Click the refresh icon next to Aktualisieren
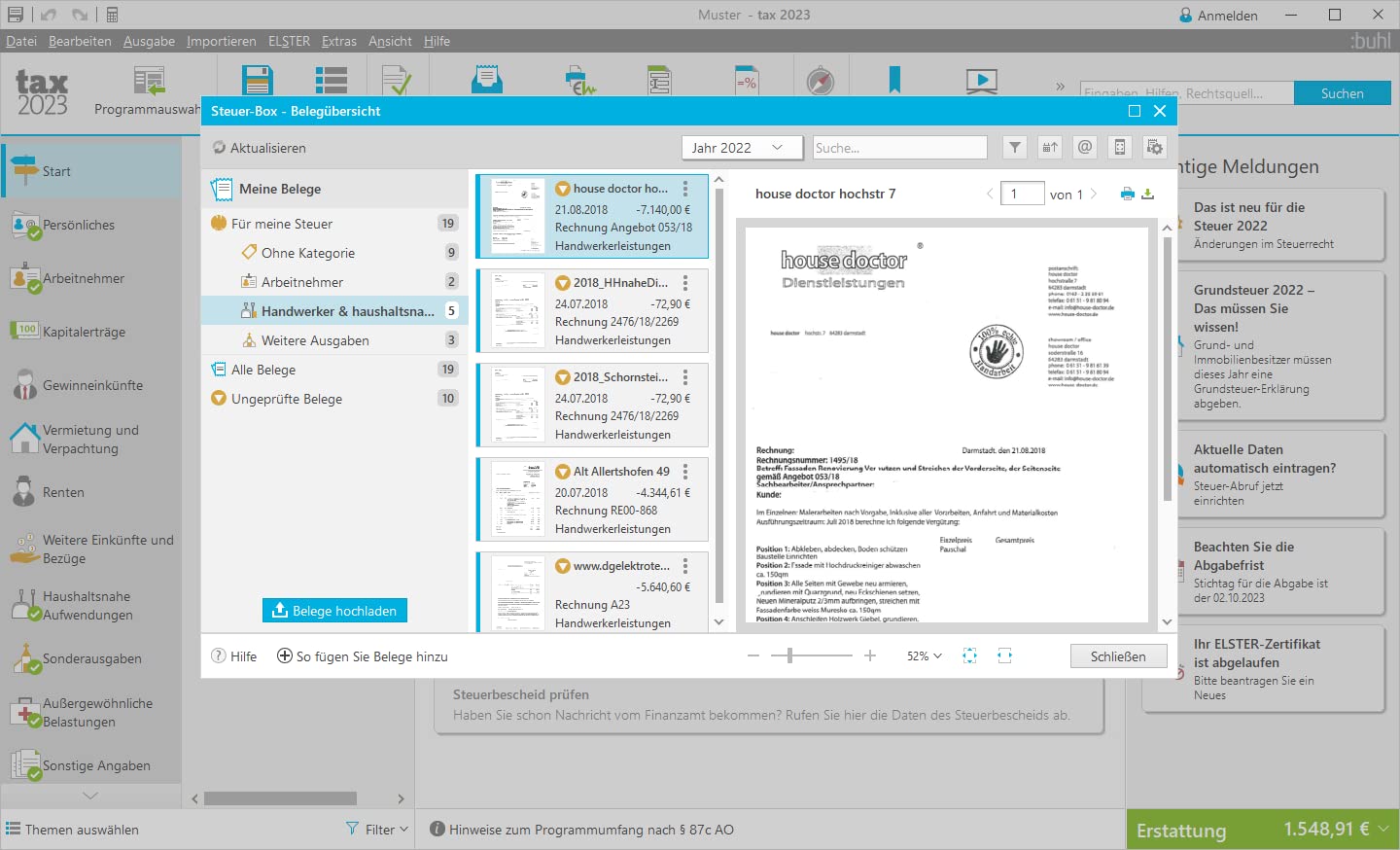1400x850 pixels. (220, 148)
